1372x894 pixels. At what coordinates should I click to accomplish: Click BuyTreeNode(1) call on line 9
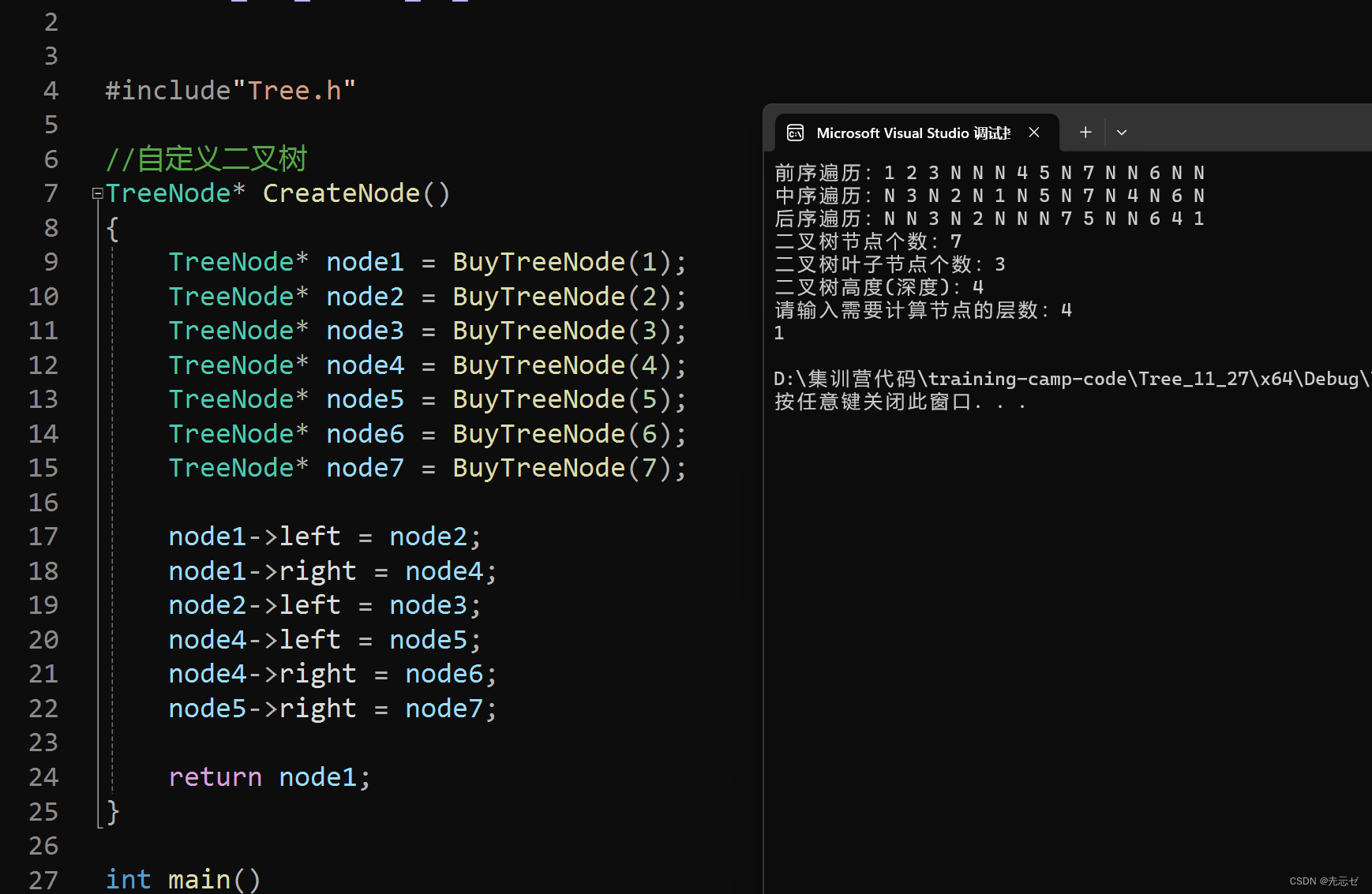point(562,262)
